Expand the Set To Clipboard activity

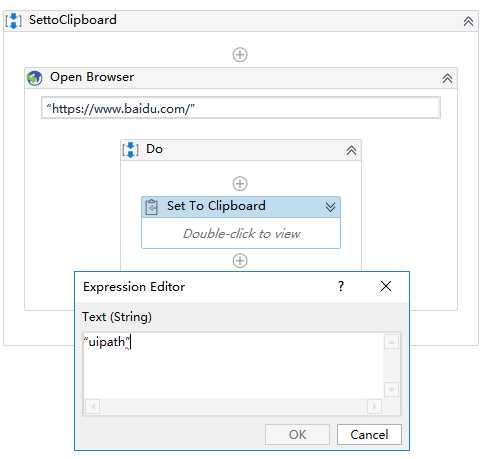pos(330,207)
